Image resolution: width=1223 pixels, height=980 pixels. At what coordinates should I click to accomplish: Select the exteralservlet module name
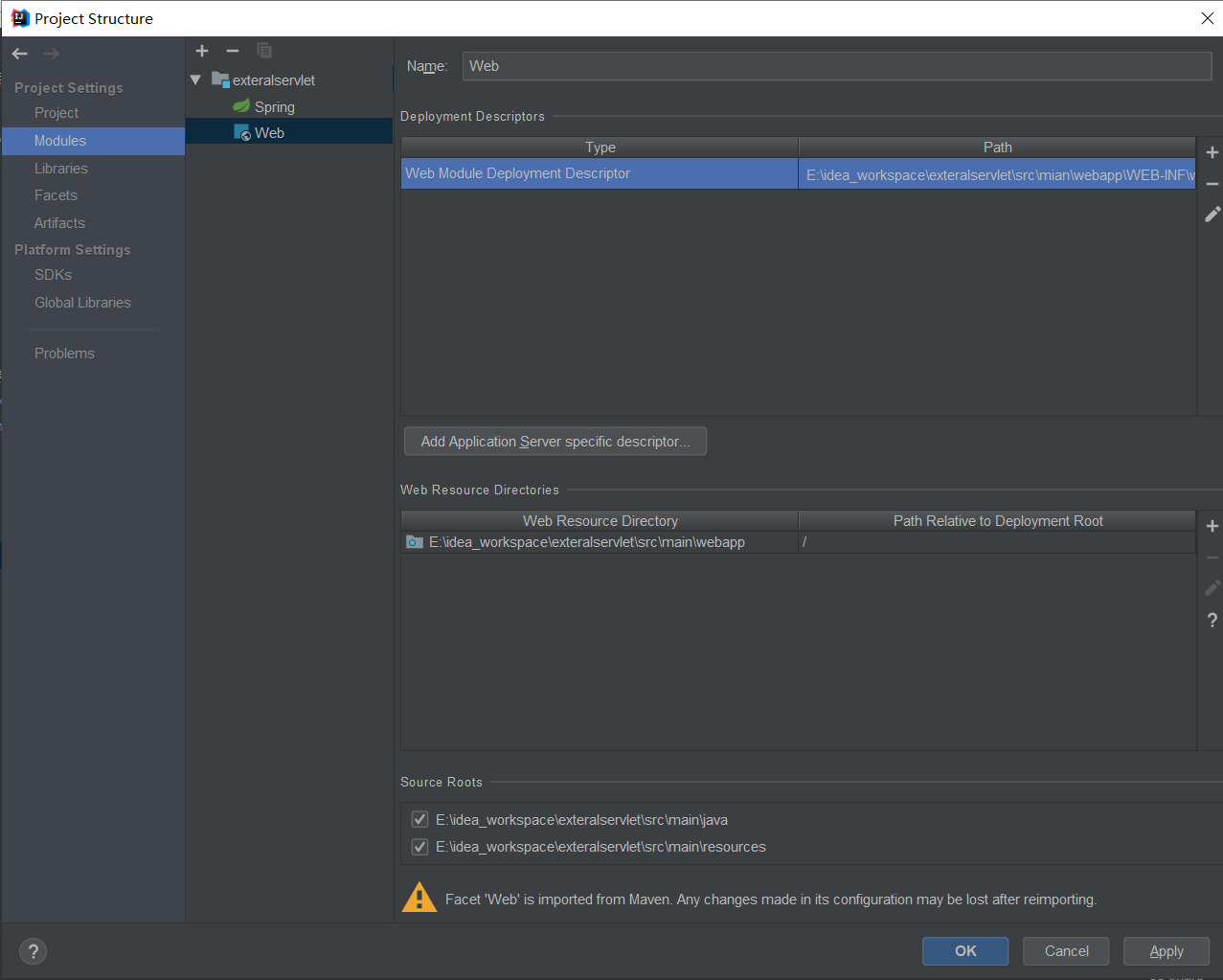[x=274, y=80]
